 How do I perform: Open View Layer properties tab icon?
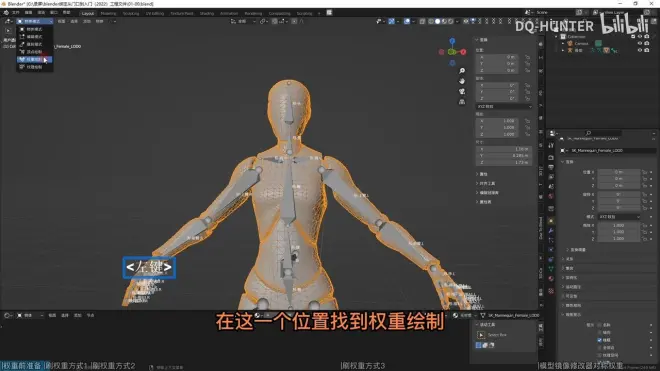pos(551,177)
